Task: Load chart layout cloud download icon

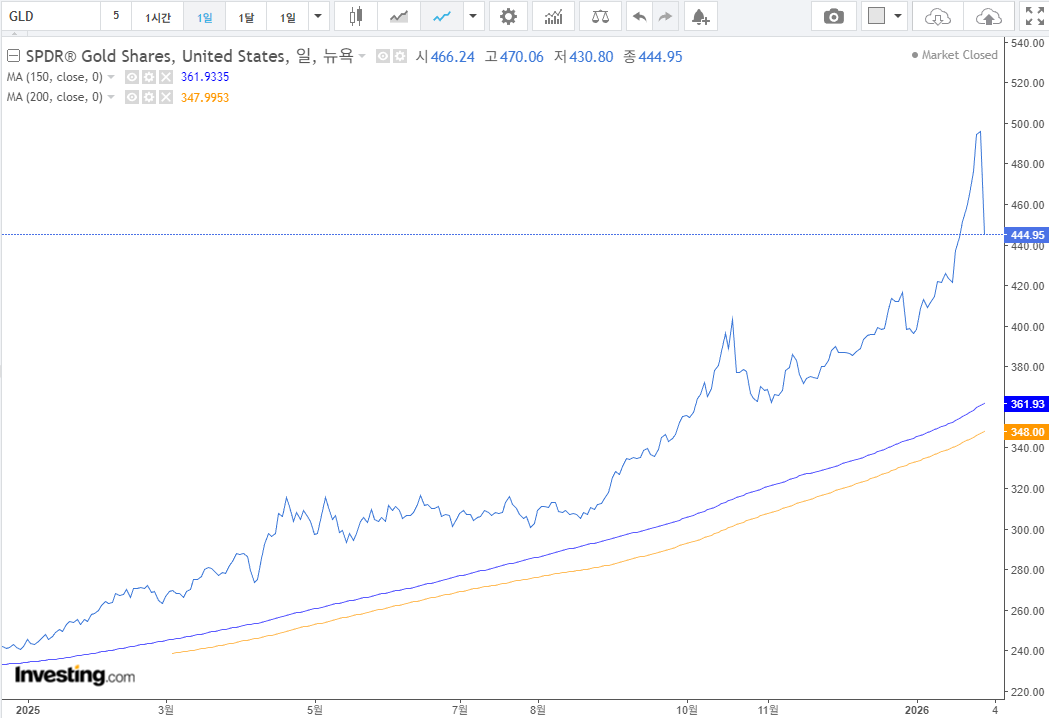Action: 938,17
